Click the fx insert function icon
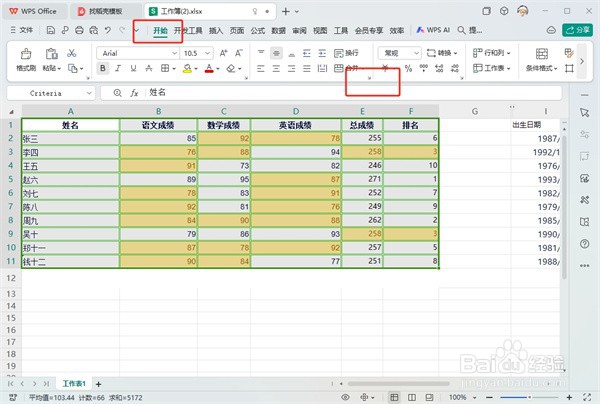 (x=134, y=93)
